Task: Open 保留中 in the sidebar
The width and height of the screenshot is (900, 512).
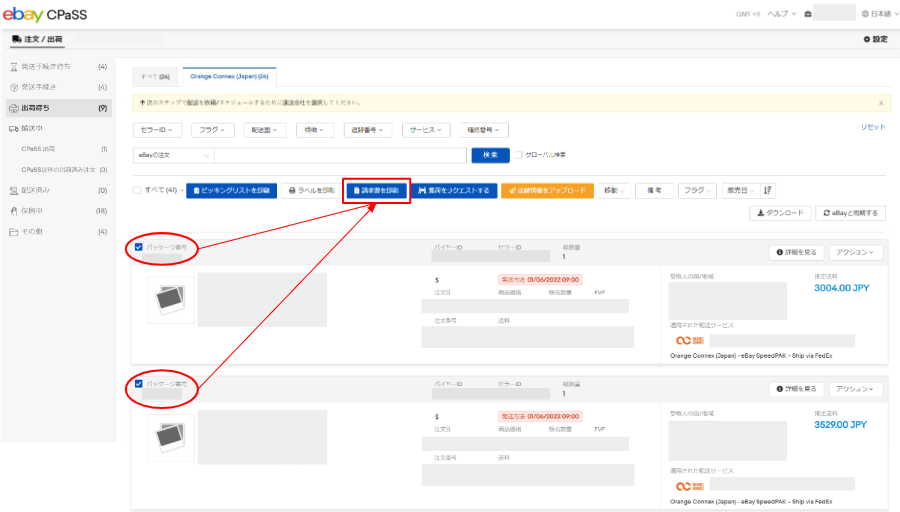Action: (36, 211)
